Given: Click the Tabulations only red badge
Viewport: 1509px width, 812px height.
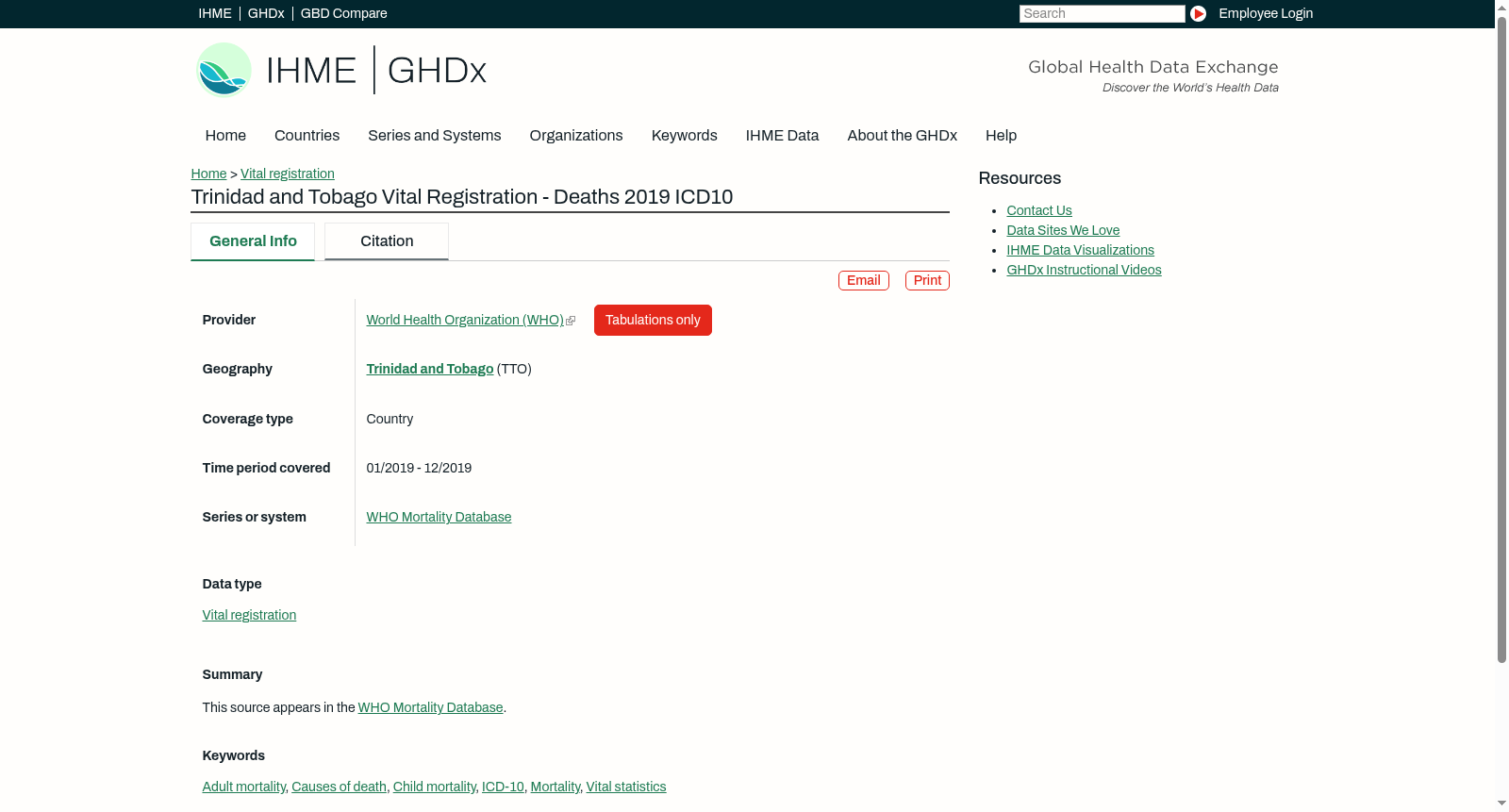Looking at the screenshot, I should coord(653,321).
